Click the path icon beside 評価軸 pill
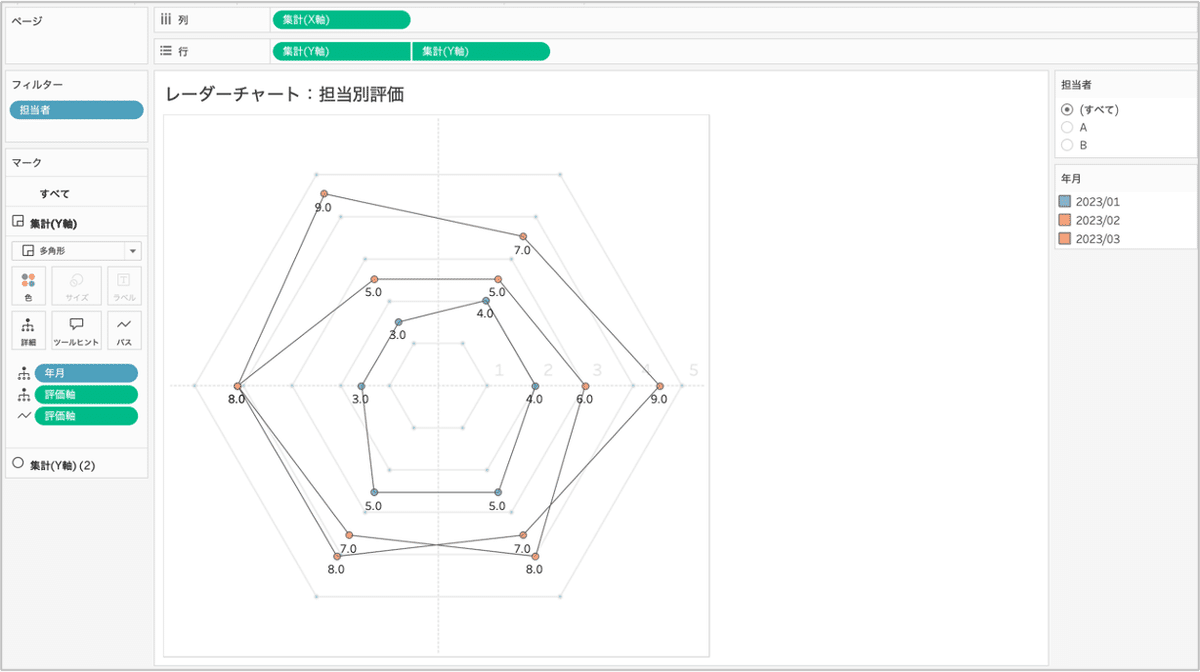 click(x=25, y=416)
